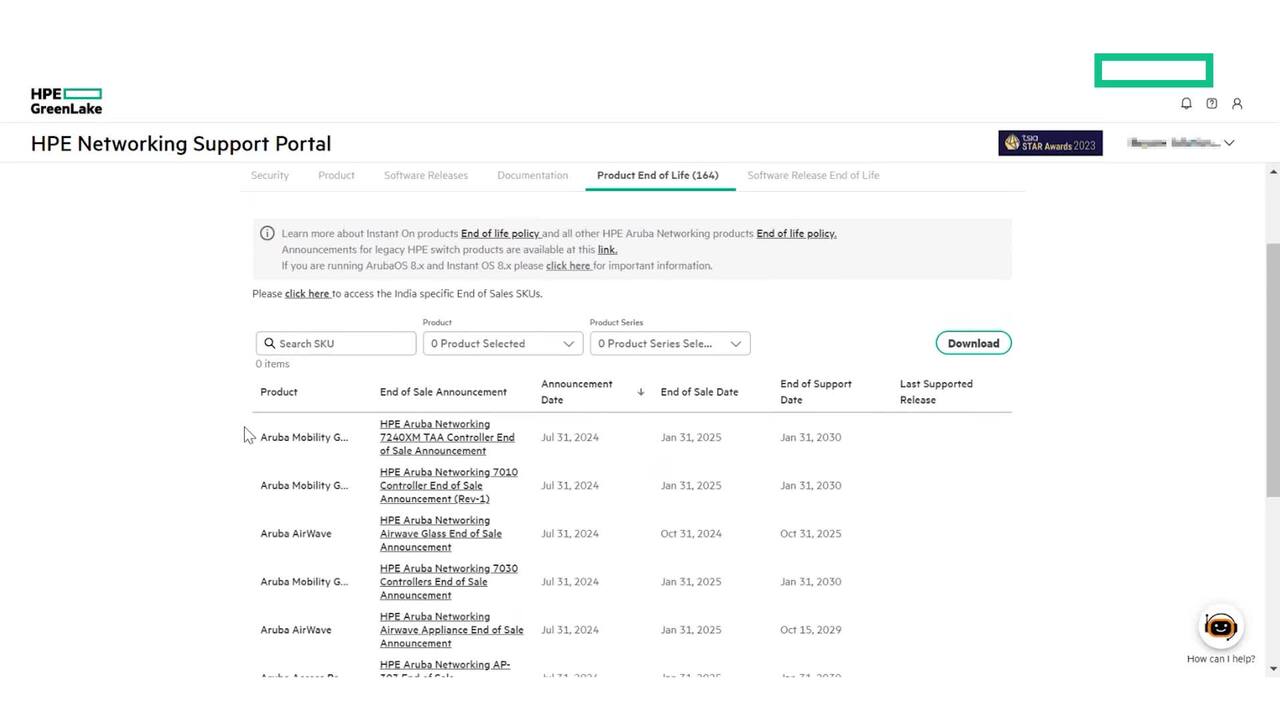Open the Airwave Glass End of Sale link
This screenshot has width=1280, height=720.
(x=440, y=533)
